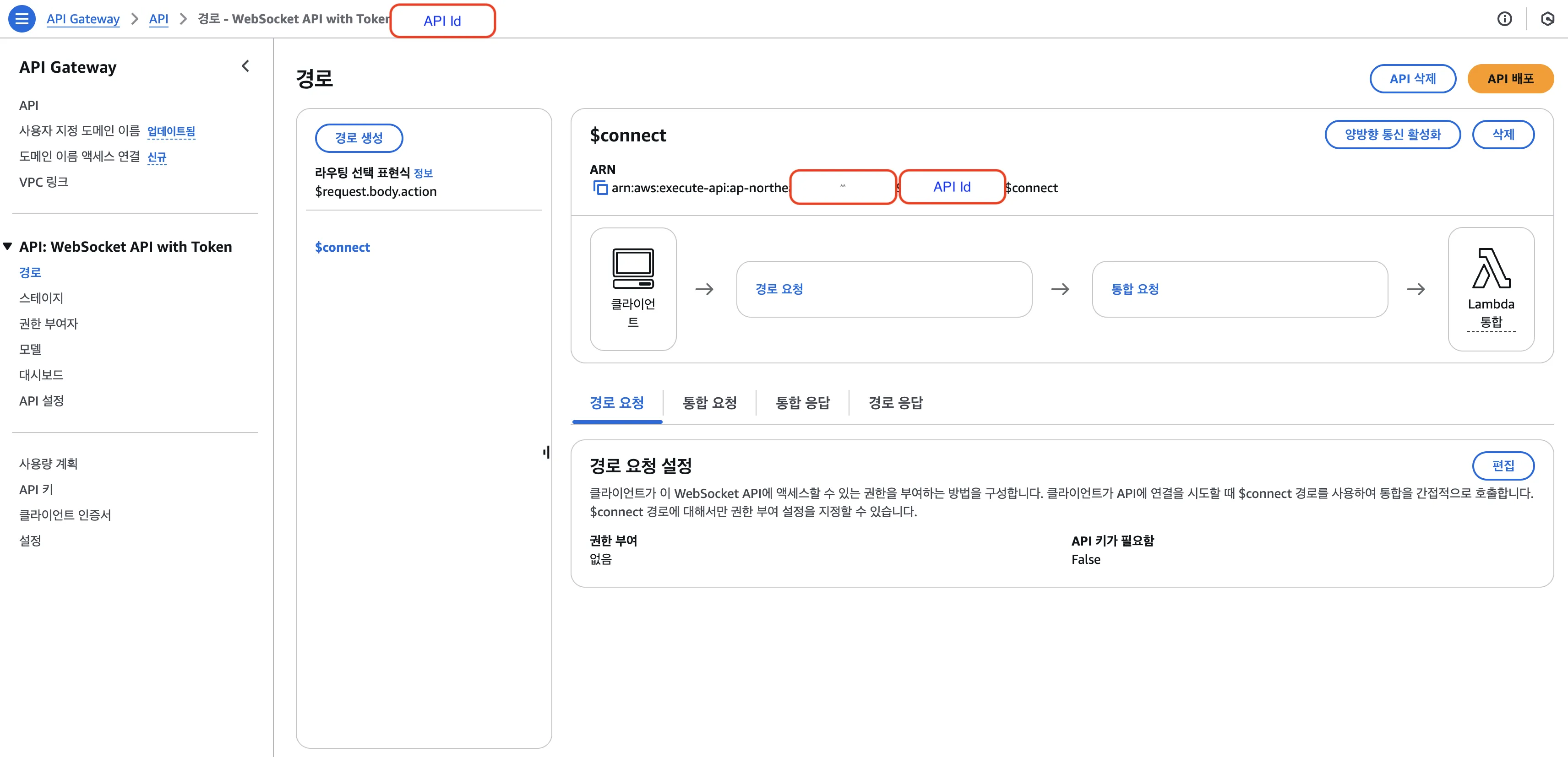The image size is (1568, 757).
Task: Open the info help panel icon
Action: coord(1505,19)
